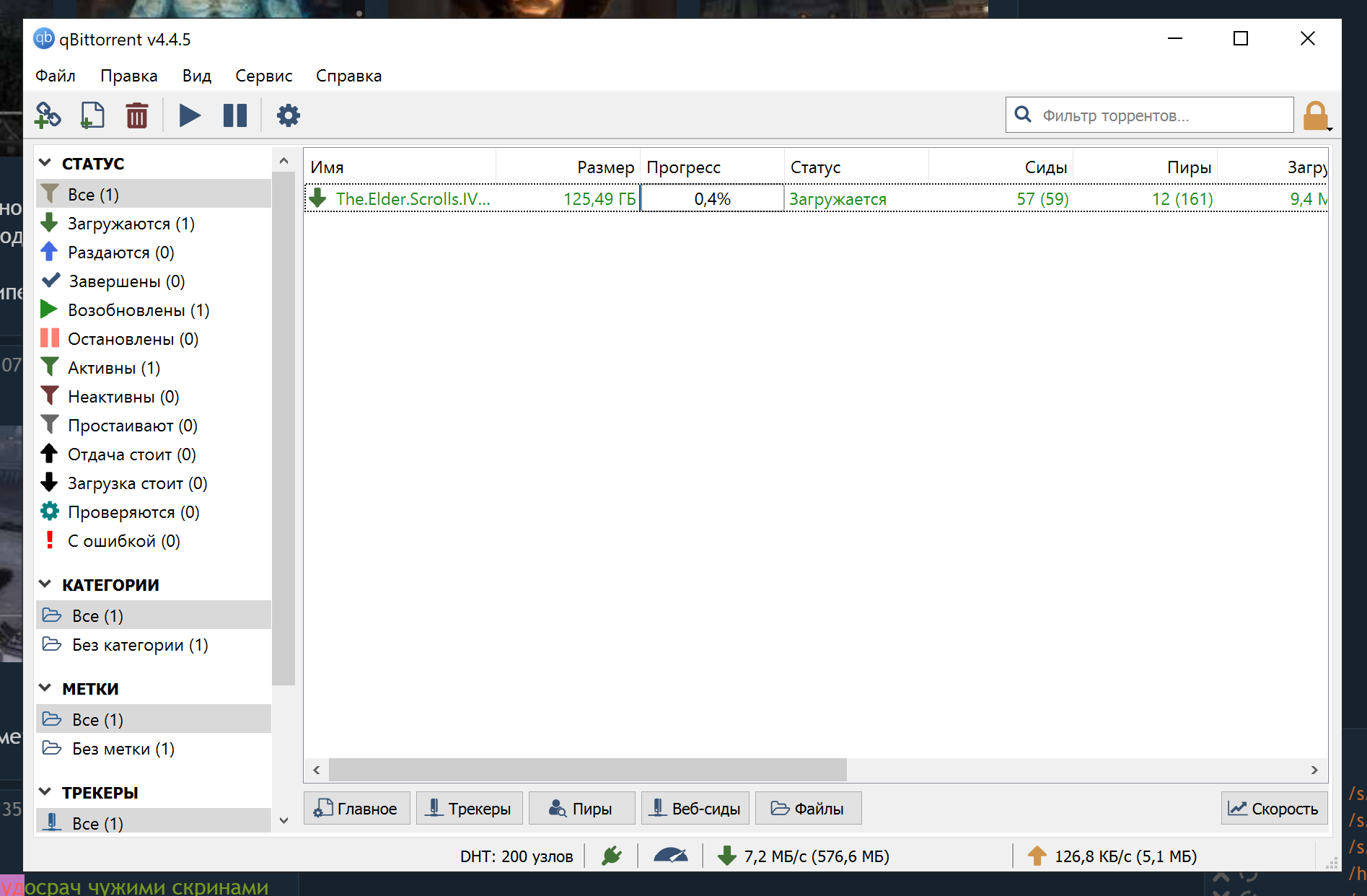The height and width of the screenshot is (896, 1367).
Task: Click the add torrent link icon
Action: point(48,115)
